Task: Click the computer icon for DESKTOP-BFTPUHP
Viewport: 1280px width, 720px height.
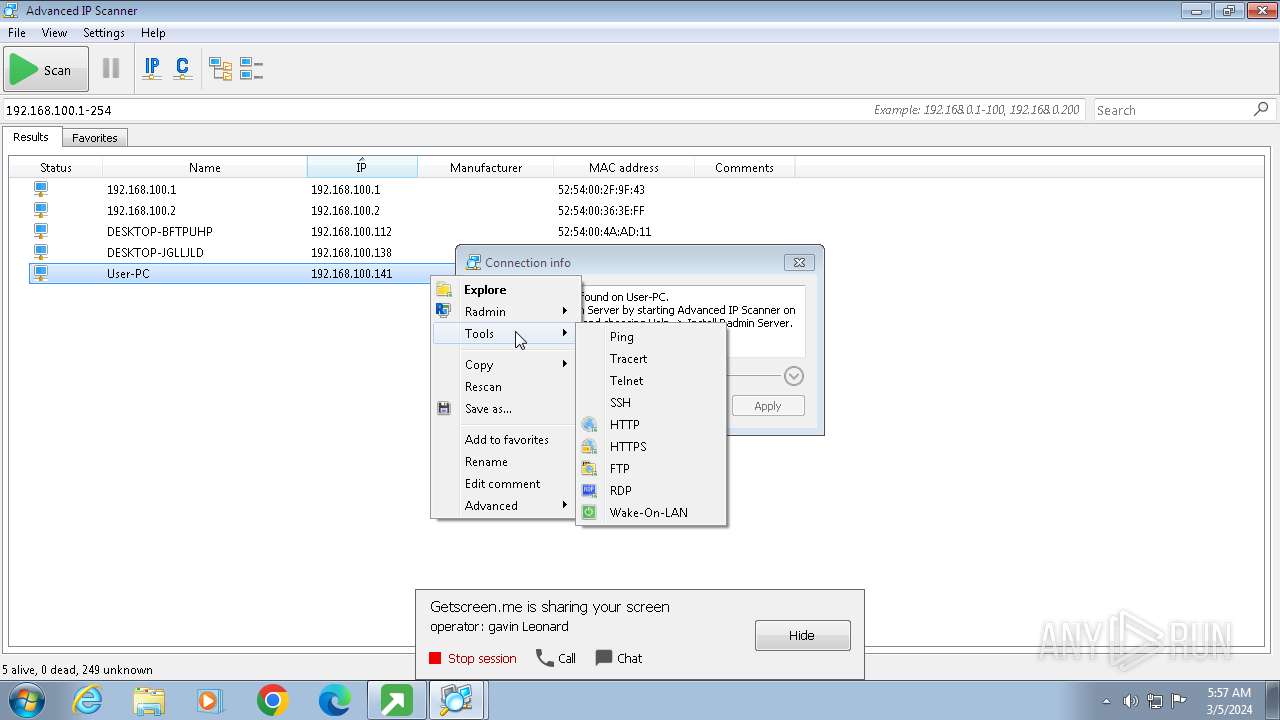Action: point(41,231)
